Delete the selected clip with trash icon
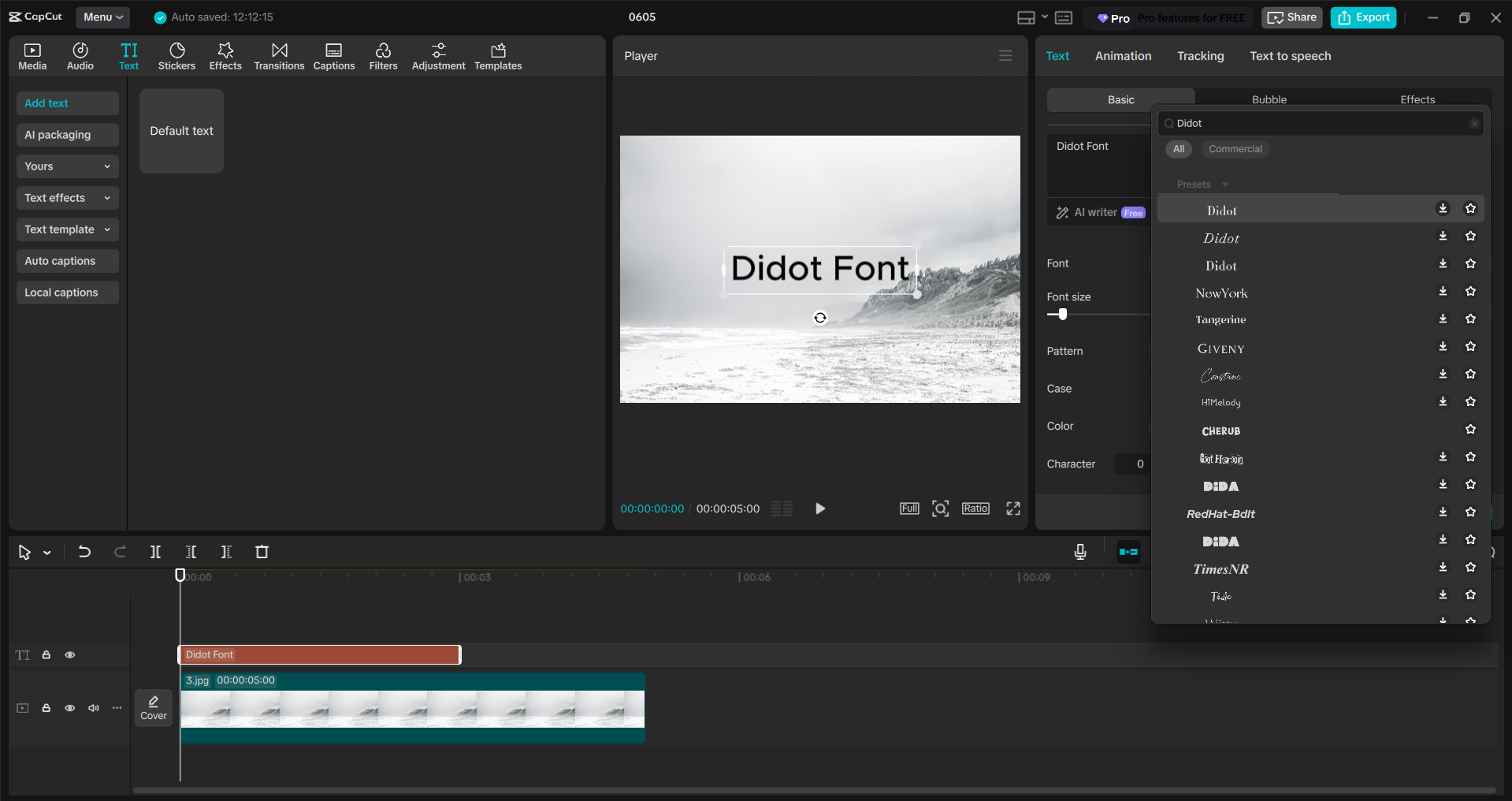Screen dimensions: 1512x801 tap(262, 552)
